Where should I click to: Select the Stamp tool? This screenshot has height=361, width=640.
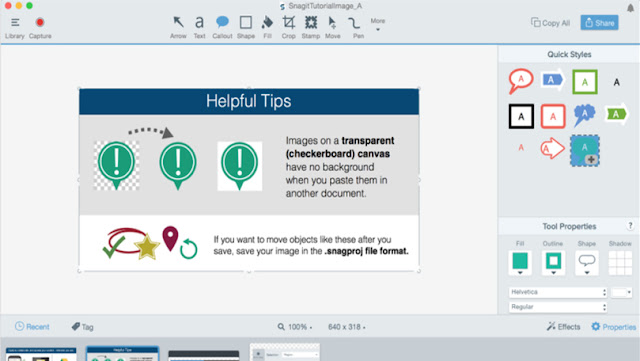311,28
